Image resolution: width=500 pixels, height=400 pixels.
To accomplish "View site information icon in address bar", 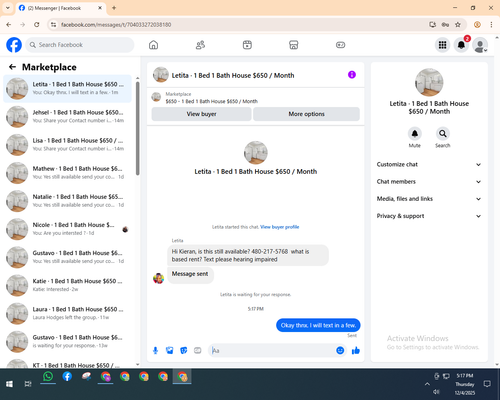I will coord(53,24).
